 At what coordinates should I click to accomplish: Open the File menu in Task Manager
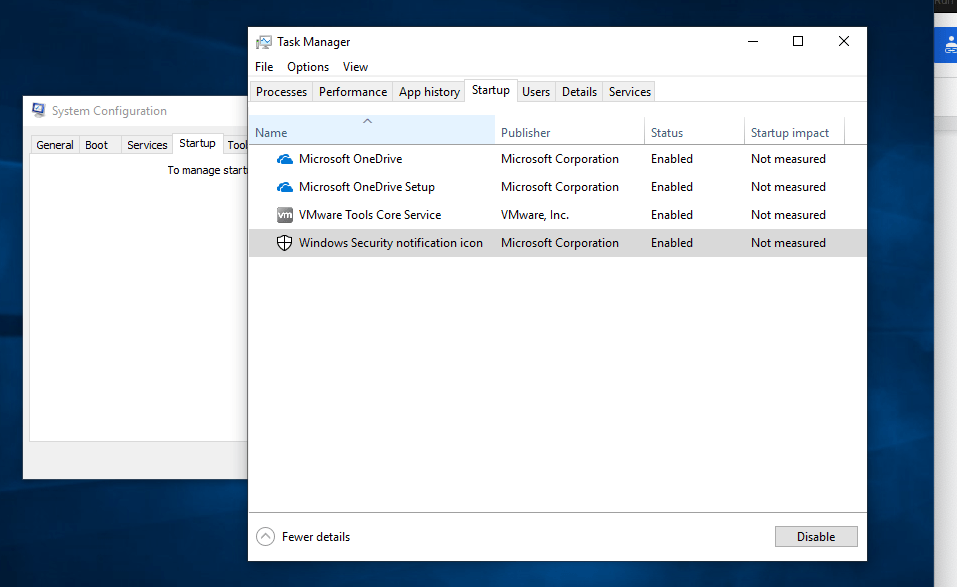tap(264, 67)
